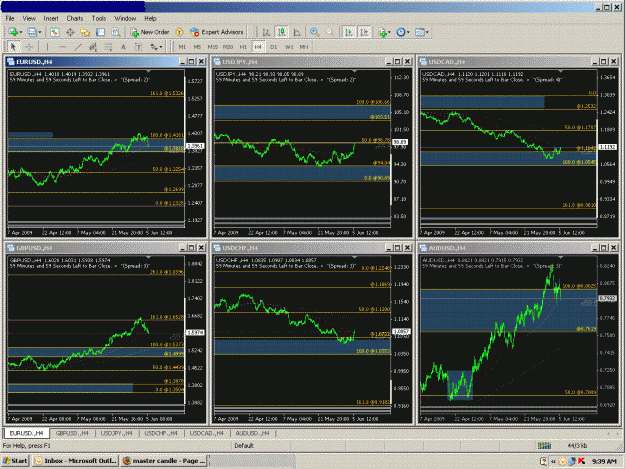This screenshot has width=625, height=469.
Task: Launch MetaEditor via the yellow diamond icon
Action: click(179, 32)
